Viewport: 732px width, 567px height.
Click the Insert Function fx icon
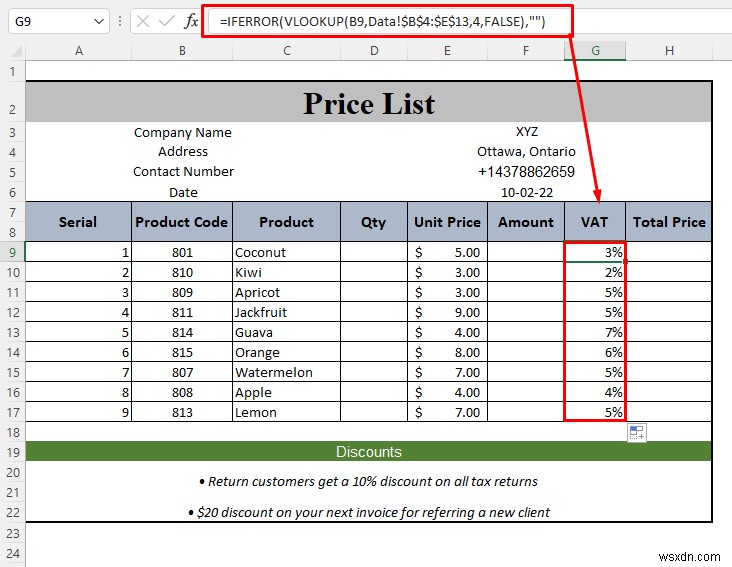(x=191, y=21)
